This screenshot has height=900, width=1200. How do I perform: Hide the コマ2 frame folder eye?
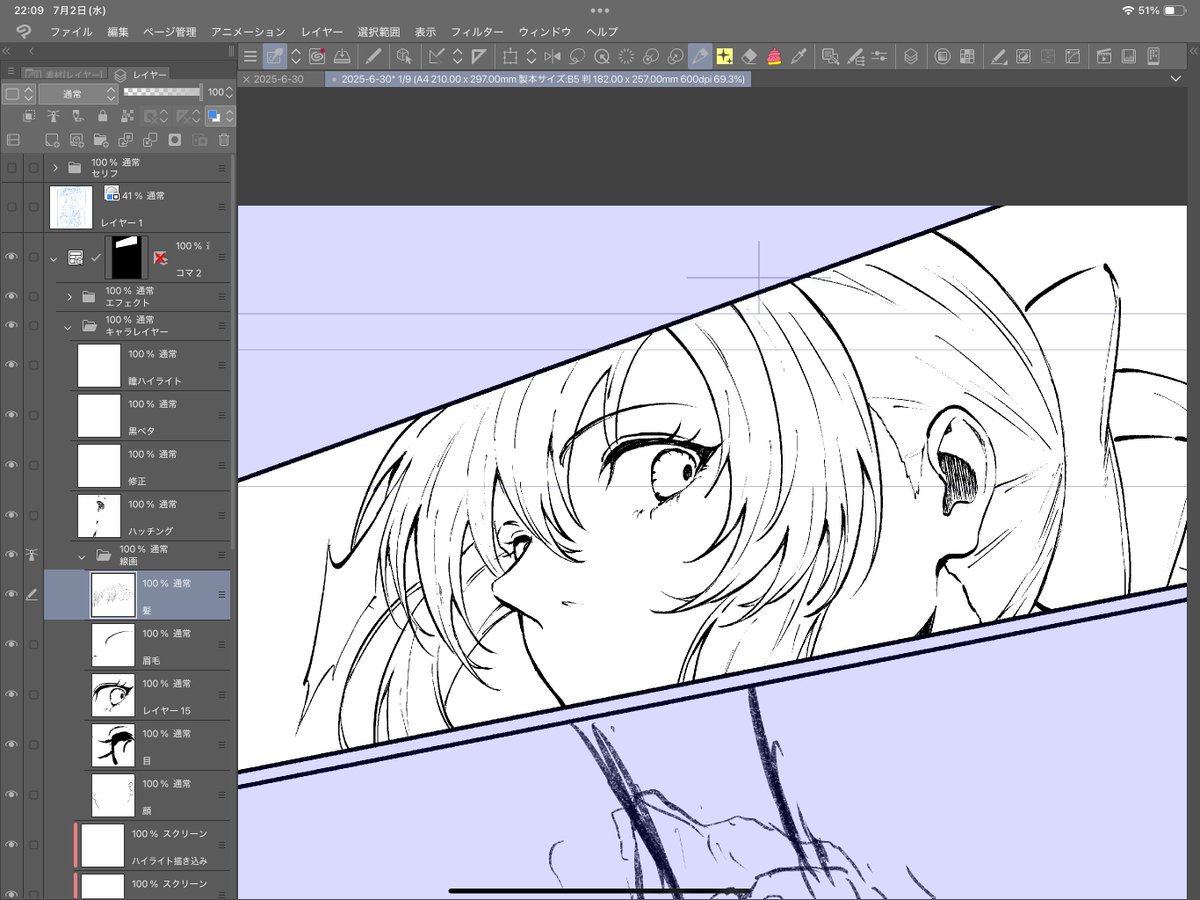tap(12, 257)
